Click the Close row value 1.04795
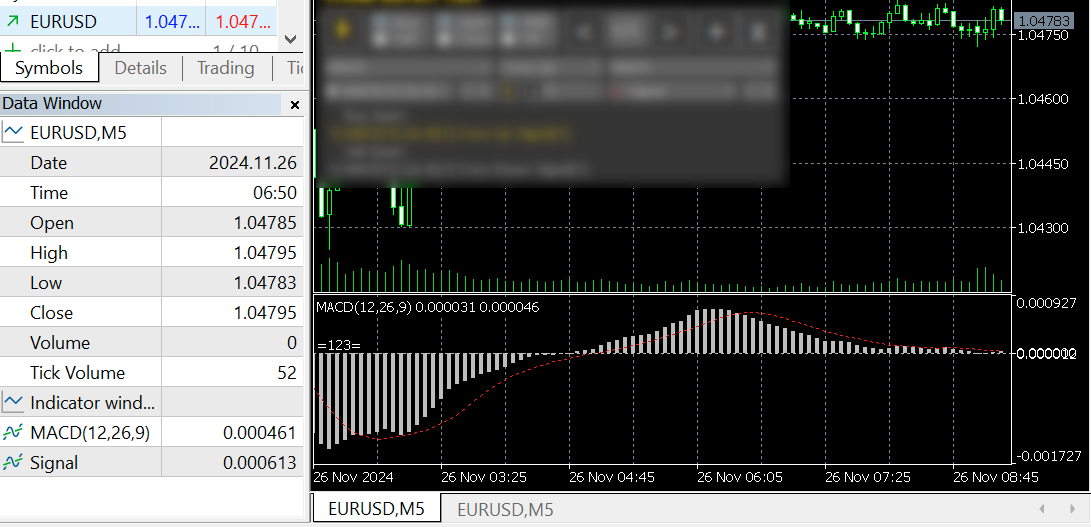 [265, 313]
